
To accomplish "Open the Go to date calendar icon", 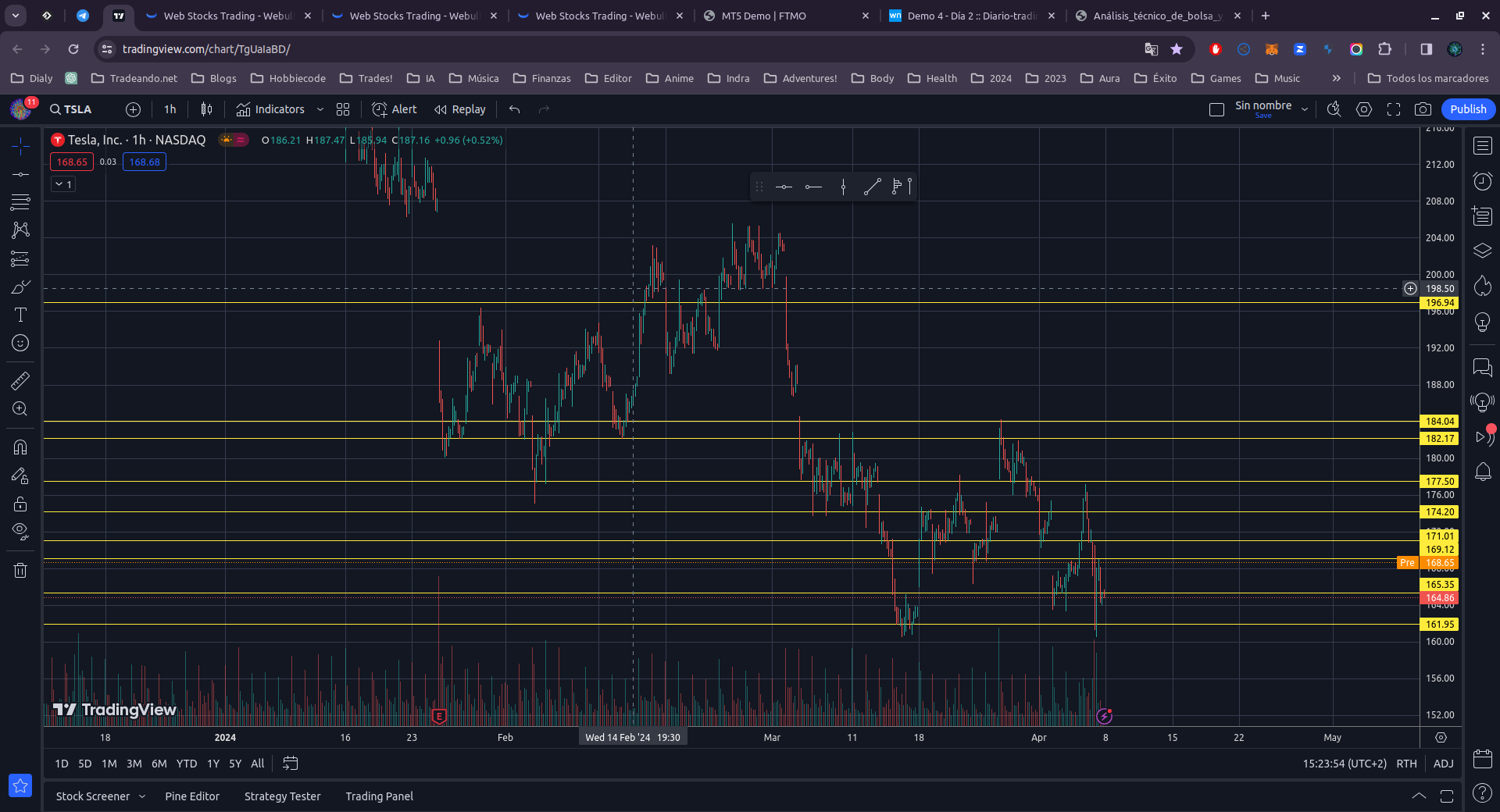I will [x=290, y=764].
